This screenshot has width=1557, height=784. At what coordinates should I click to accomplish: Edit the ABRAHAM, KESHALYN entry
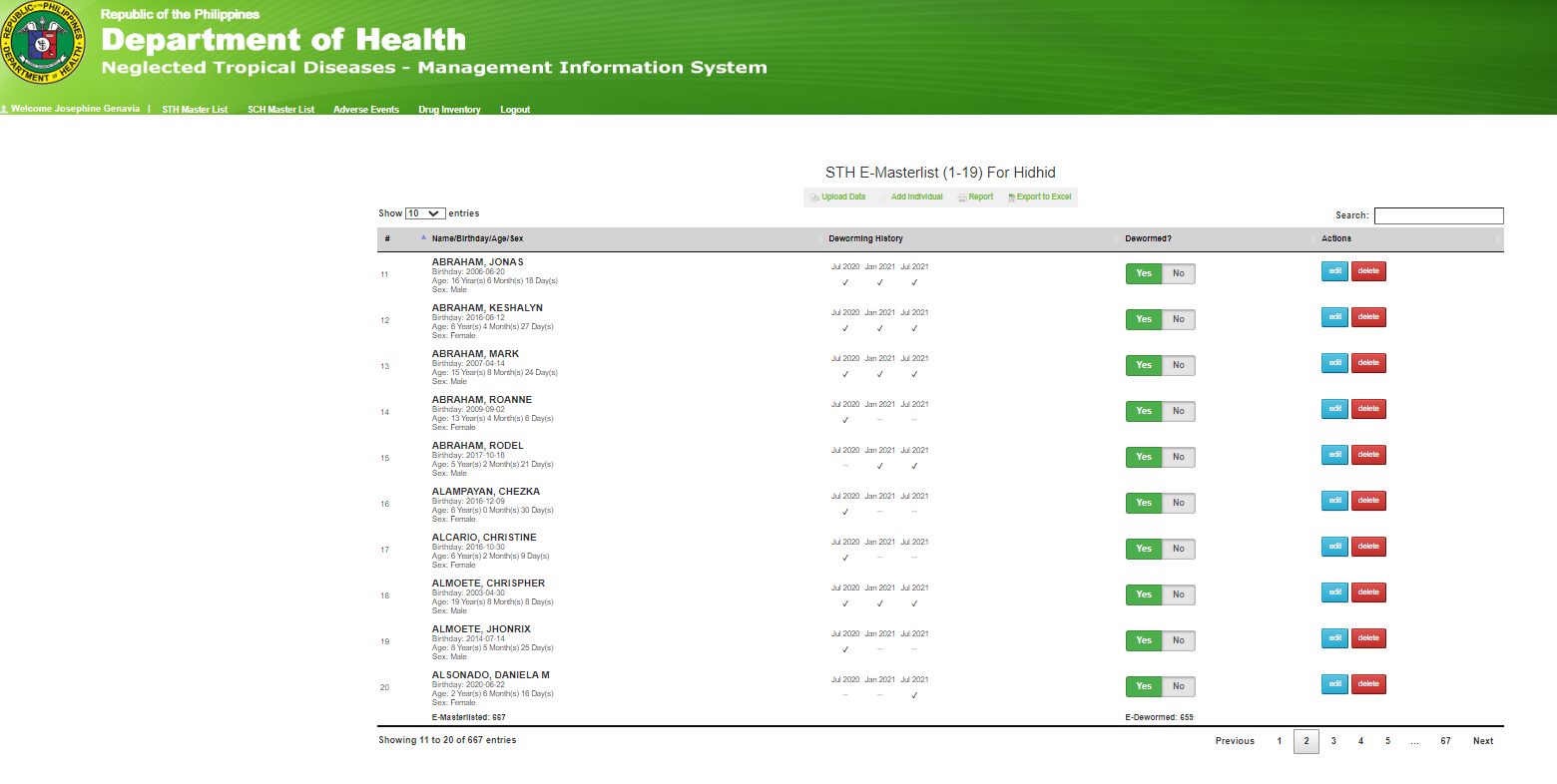1334,317
